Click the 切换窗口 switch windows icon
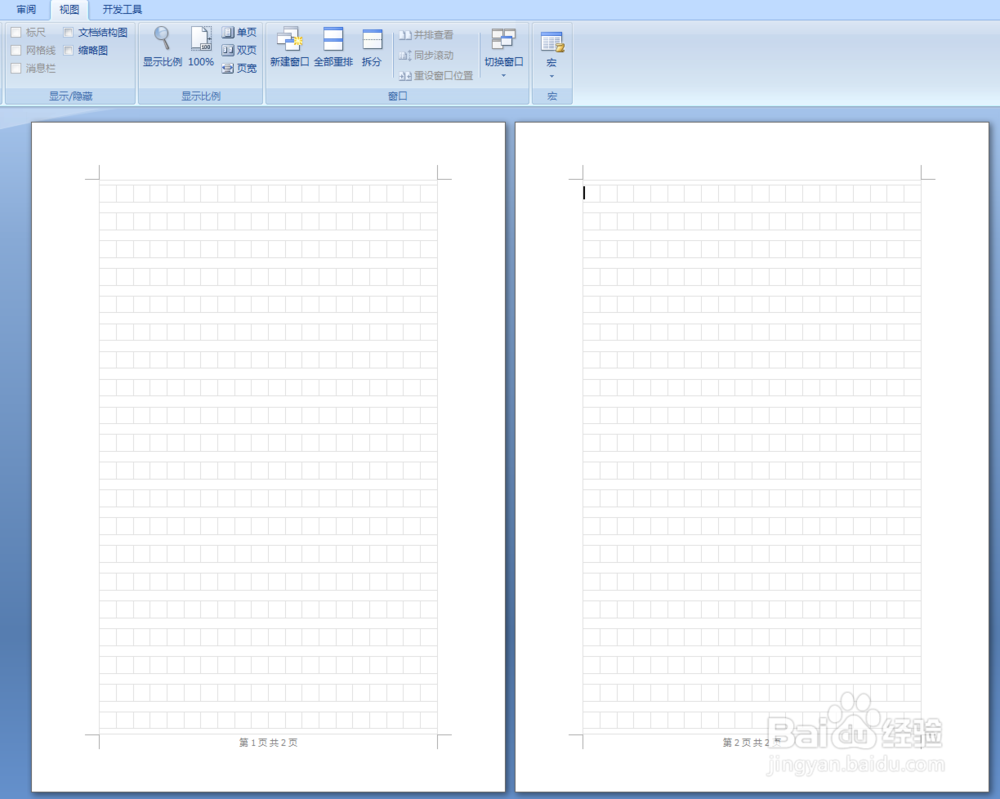Image resolution: width=1000 pixels, height=799 pixels. [x=504, y=41]
